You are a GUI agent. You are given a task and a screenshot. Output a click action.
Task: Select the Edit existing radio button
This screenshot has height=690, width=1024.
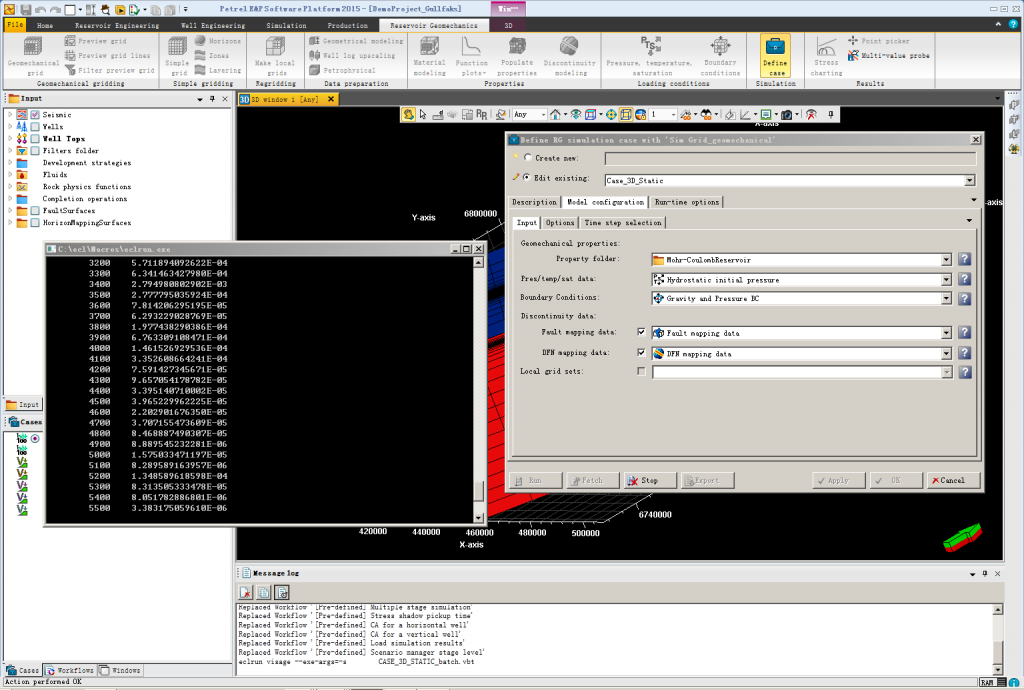coord(526,178)
